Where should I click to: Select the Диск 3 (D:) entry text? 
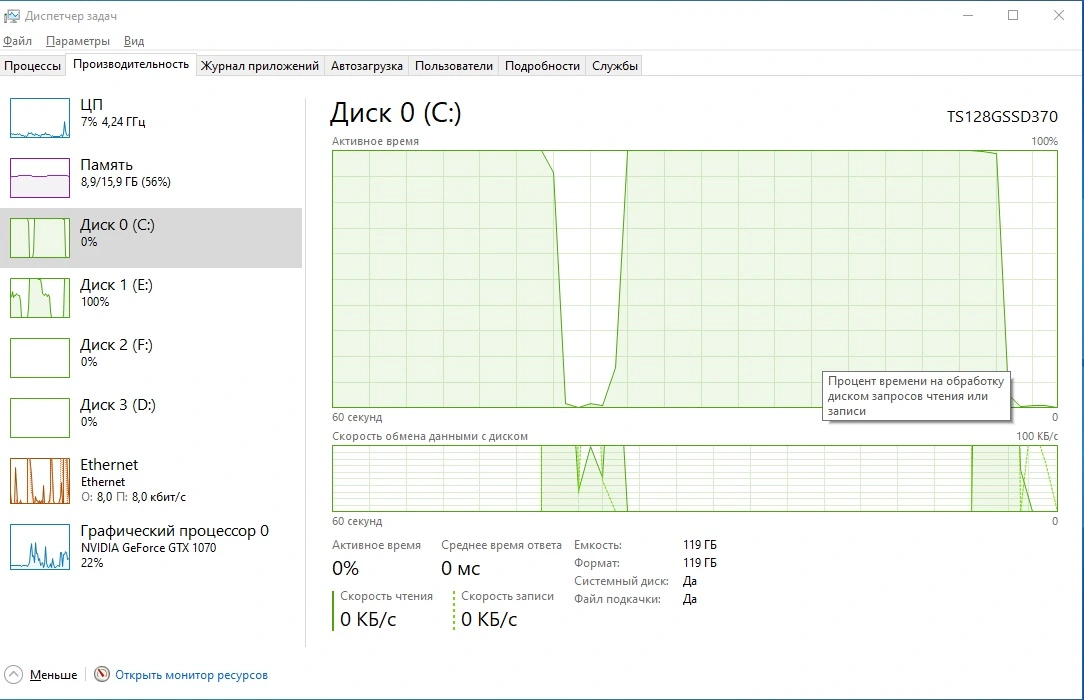pos(118,412)
